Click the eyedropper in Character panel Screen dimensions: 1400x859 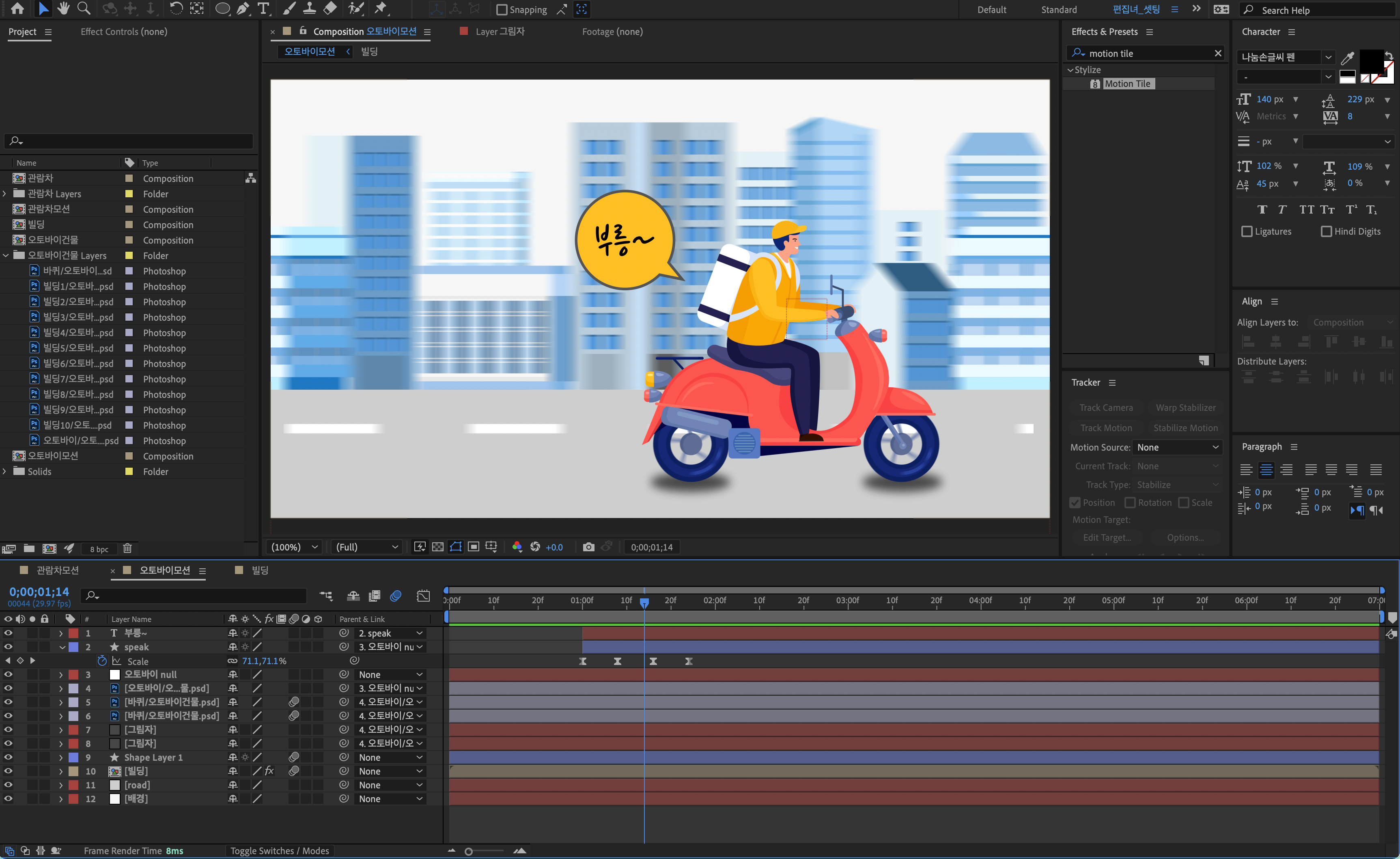coord(1347,57)
